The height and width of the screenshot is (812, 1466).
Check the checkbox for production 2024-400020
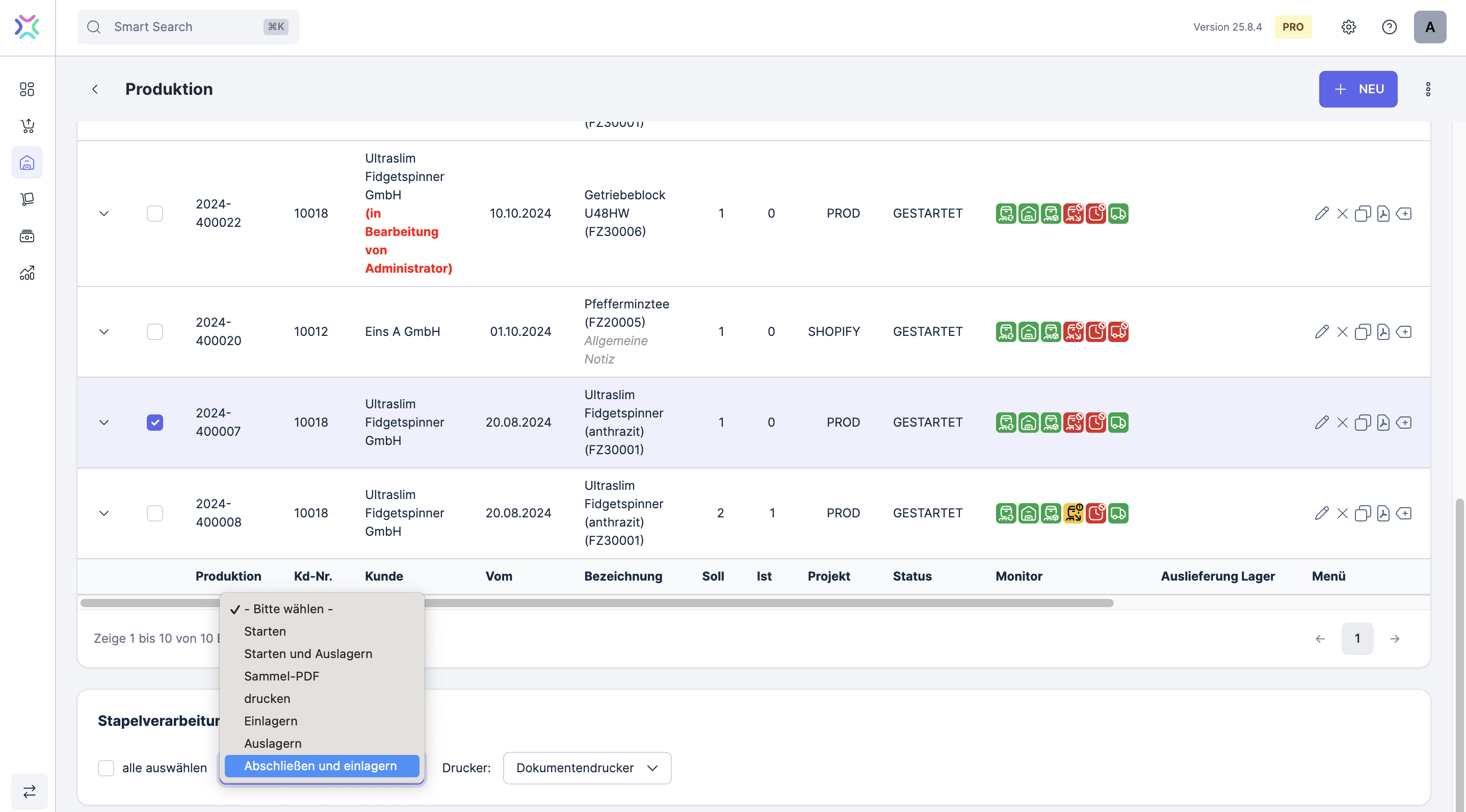click(155, 332)
